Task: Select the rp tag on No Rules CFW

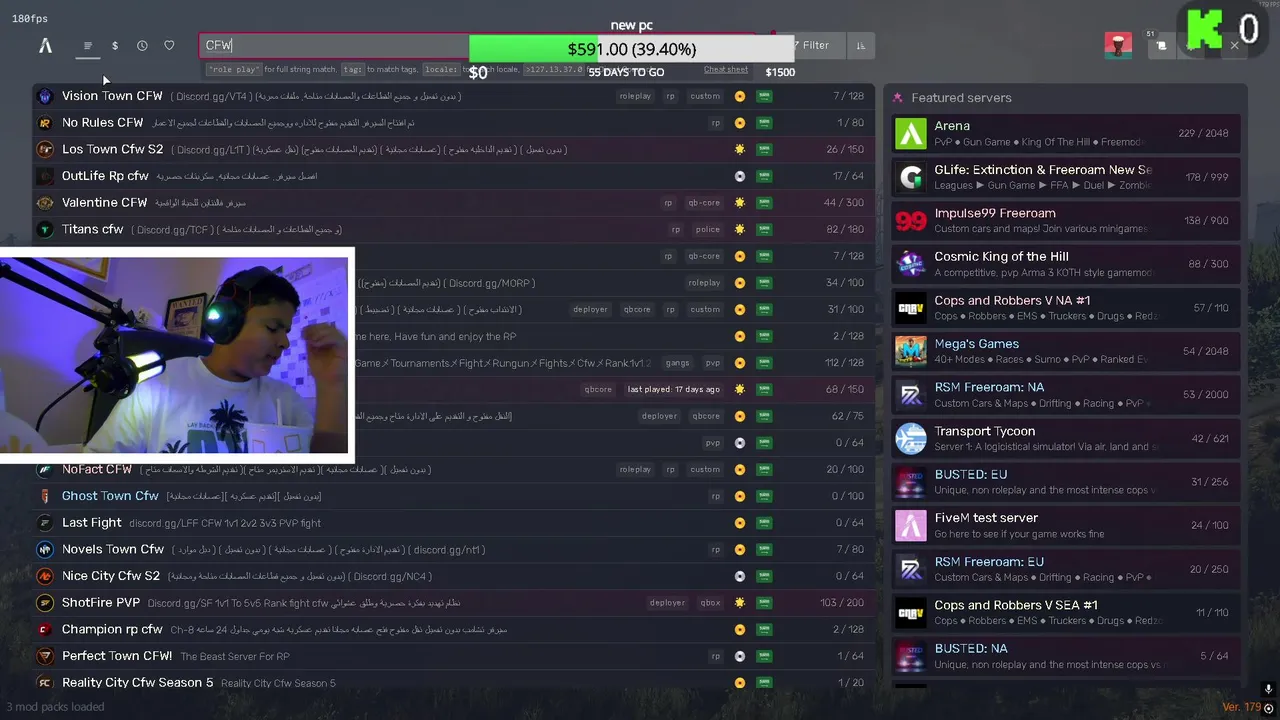Action: 716,123
